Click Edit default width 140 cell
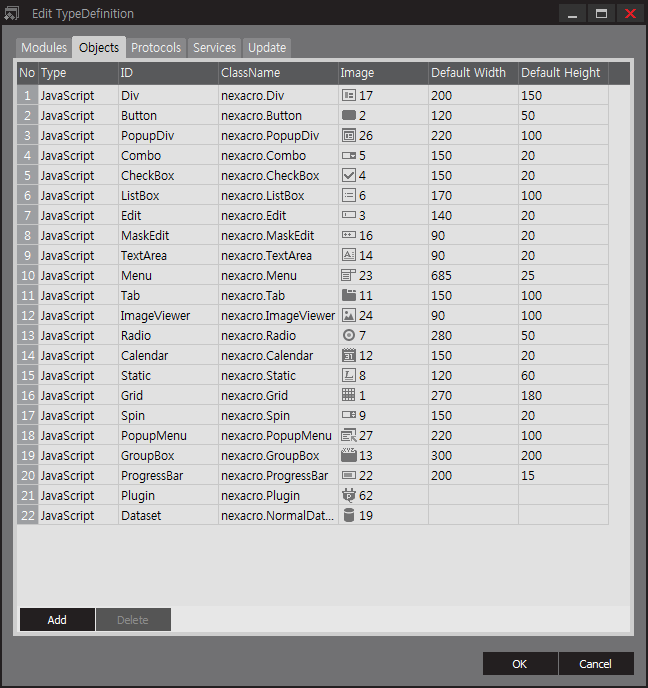The height and width of the screenshot is (688, 648). [x=473, y=215]
